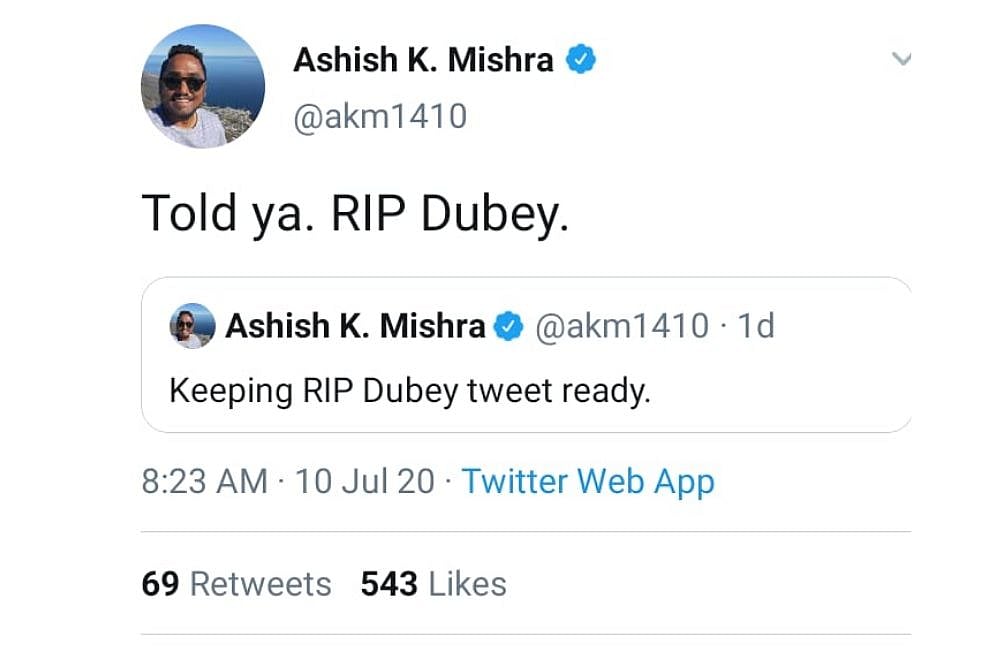Click the @akm1410 handle under the name
Viewport: 1000px width, 667px height.
coord(380,113)
